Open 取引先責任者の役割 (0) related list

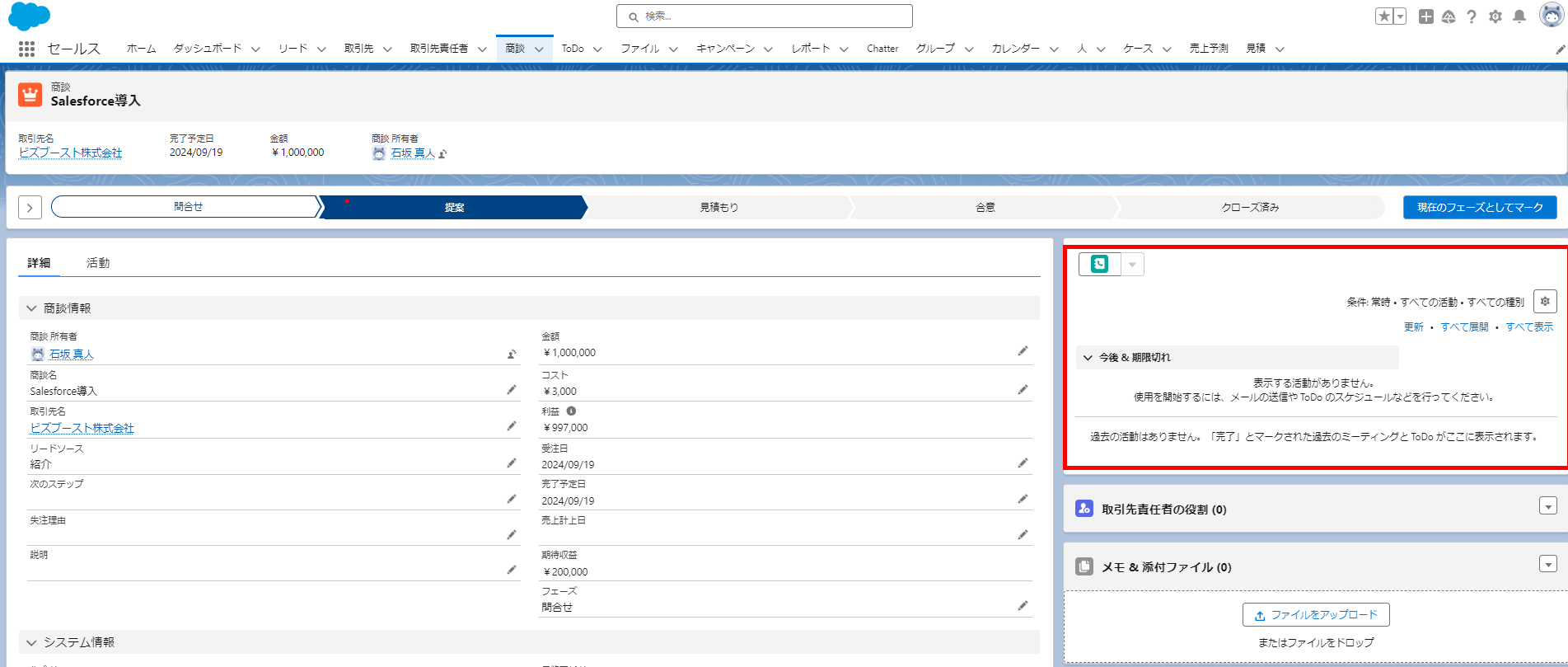pos(1163,510)
